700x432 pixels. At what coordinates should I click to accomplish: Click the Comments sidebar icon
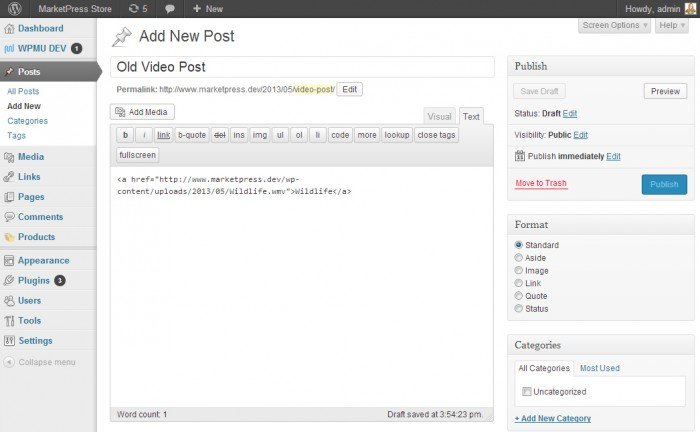[x=9, y=217]
